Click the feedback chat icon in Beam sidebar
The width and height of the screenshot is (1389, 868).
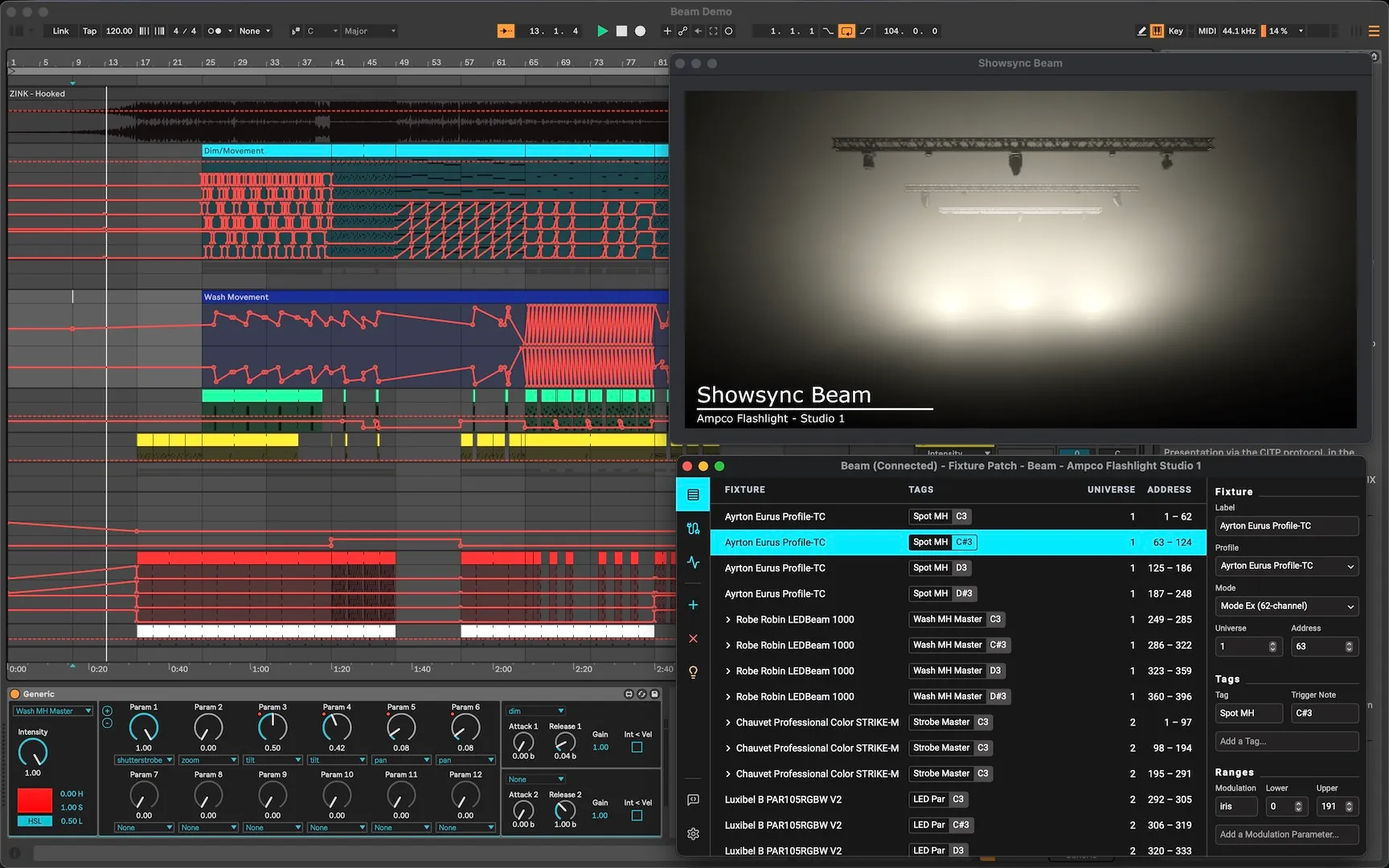[693, 800]
